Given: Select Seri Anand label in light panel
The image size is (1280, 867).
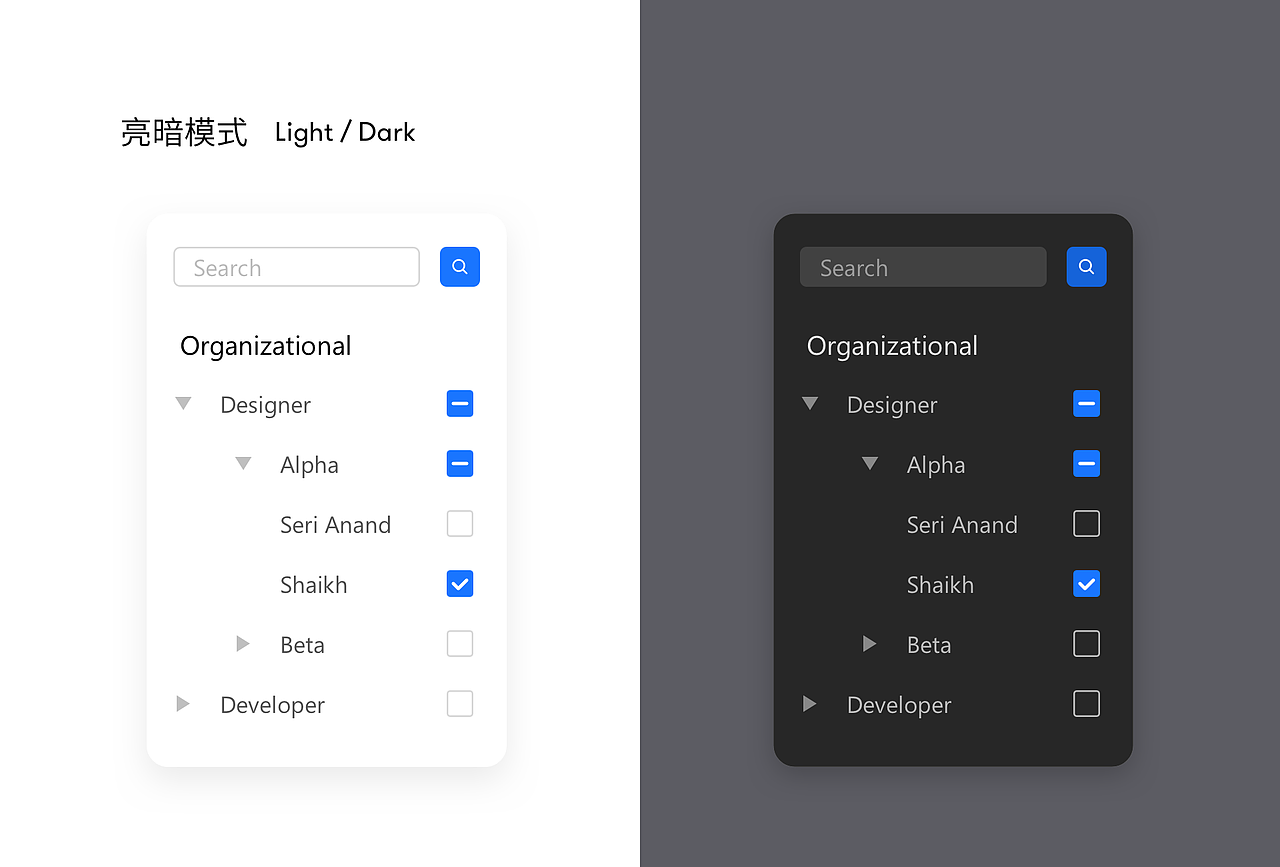Looking at the screenshot, I should click(335, 525).
